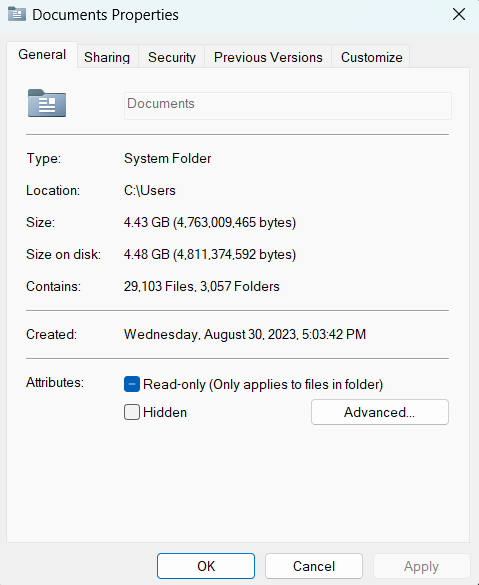The width and height of the screenshot is (479, 585).
Task: Open the Advanced attributes dialog
Action: [x=380, y=412]
